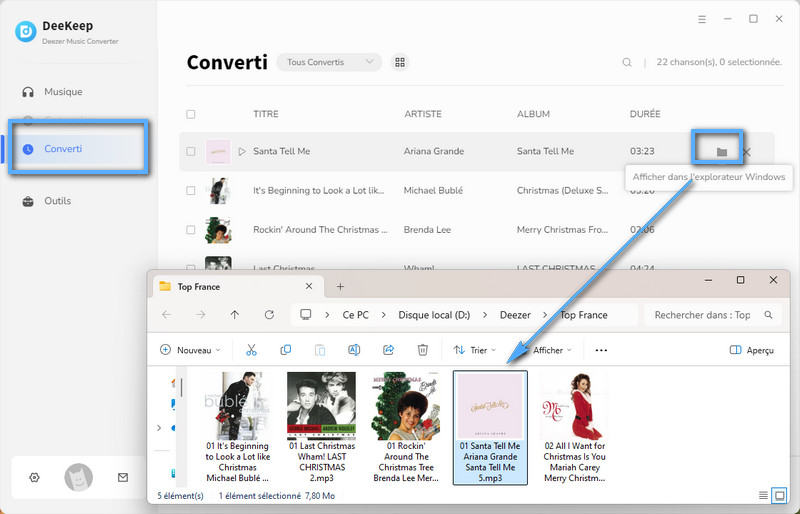The width and height of the screenshot is (800, 514).
Task: Select the Michael Bublé mp3 file
Action: click(237, 428)
